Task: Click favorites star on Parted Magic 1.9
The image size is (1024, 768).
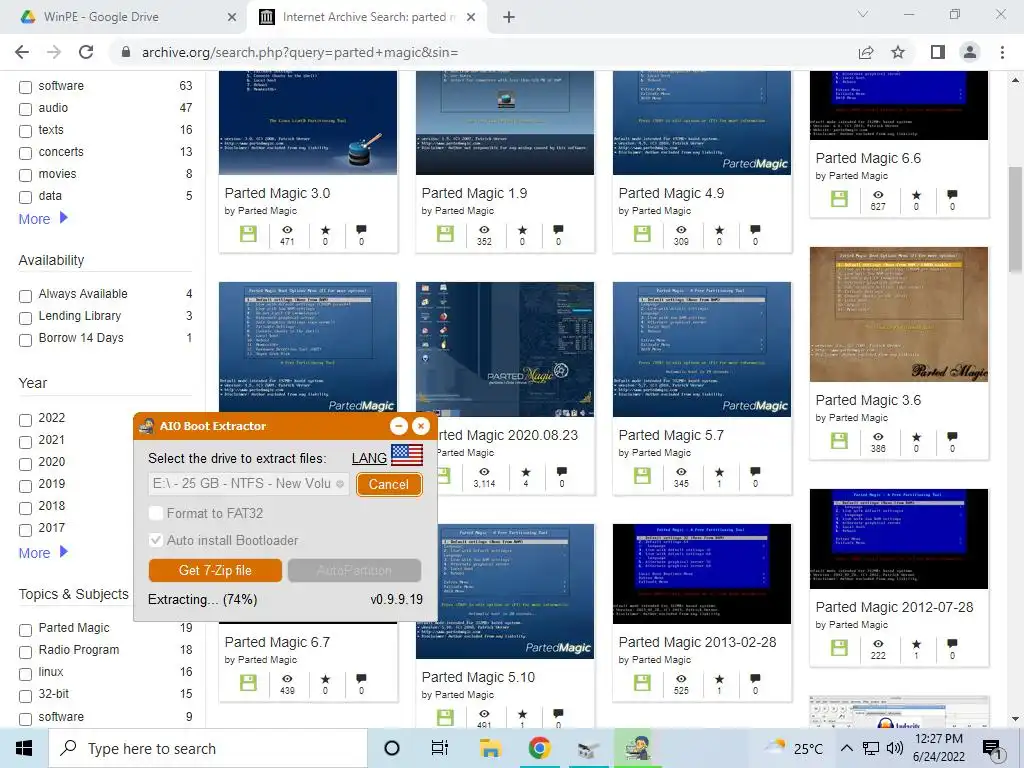Action: coord(522,230)
